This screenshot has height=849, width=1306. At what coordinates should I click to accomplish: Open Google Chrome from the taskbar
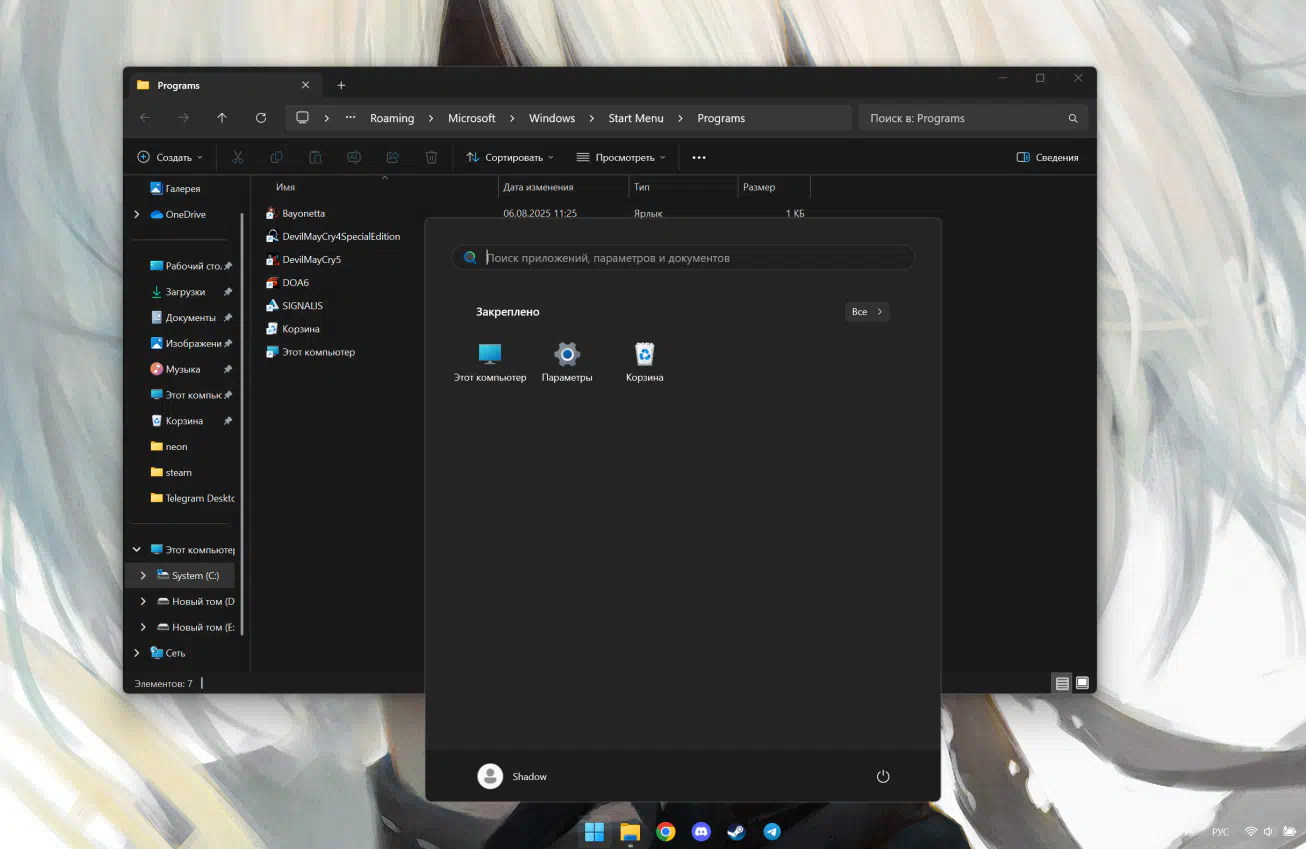point(666,831)
